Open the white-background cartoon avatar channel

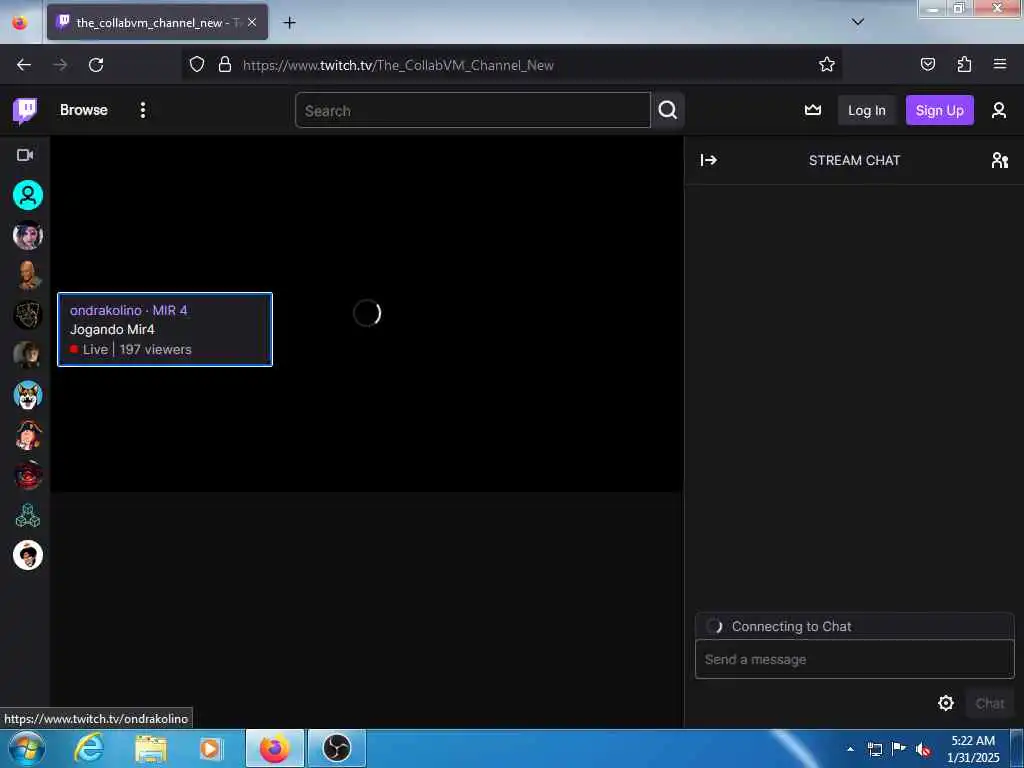[x=28, y=555]
